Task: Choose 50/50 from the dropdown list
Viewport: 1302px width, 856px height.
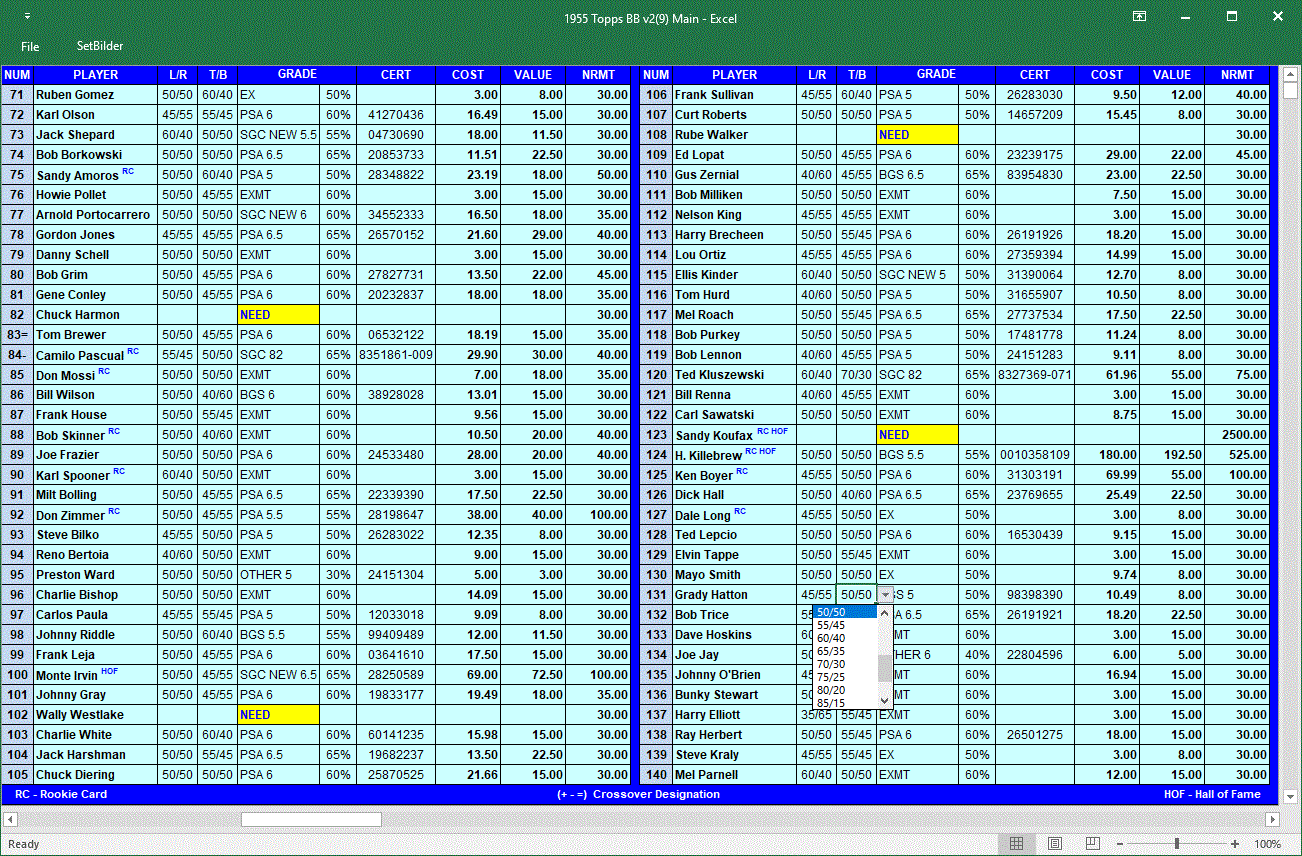Action: coord(845,612)
